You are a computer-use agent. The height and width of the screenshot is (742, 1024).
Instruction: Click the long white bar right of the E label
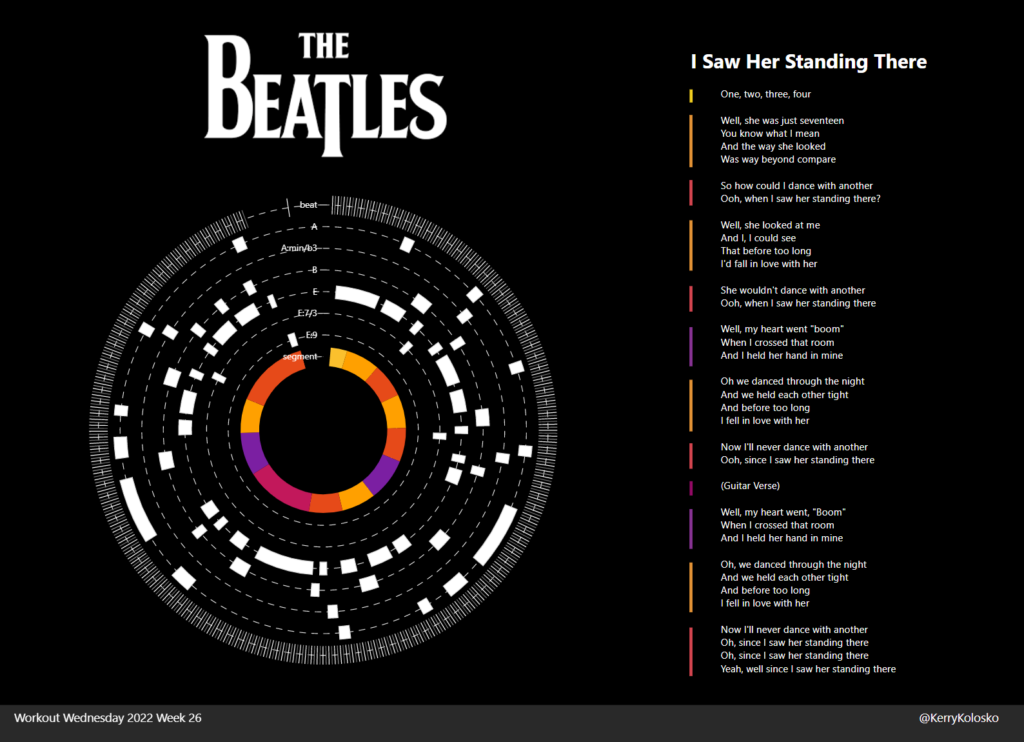(356, 297)
